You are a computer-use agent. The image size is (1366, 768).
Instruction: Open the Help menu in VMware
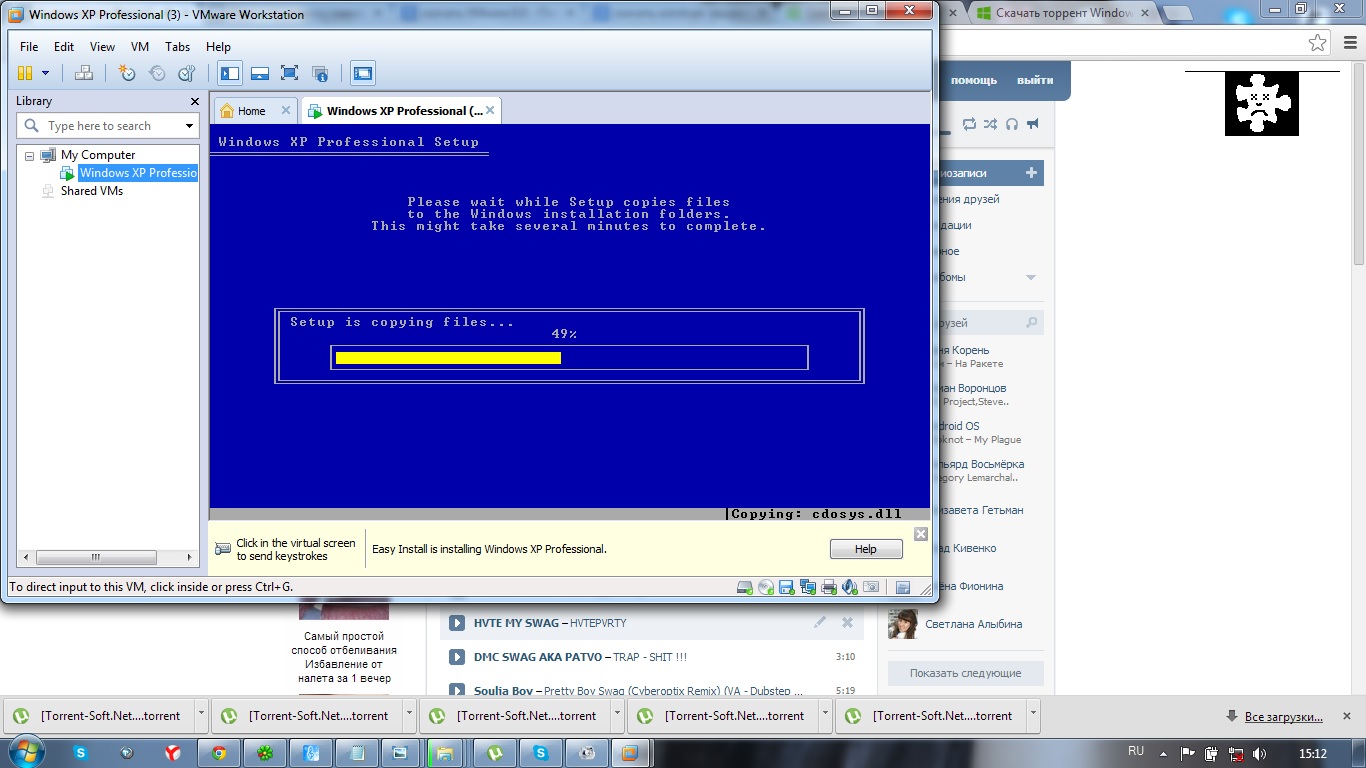[218, 47]
